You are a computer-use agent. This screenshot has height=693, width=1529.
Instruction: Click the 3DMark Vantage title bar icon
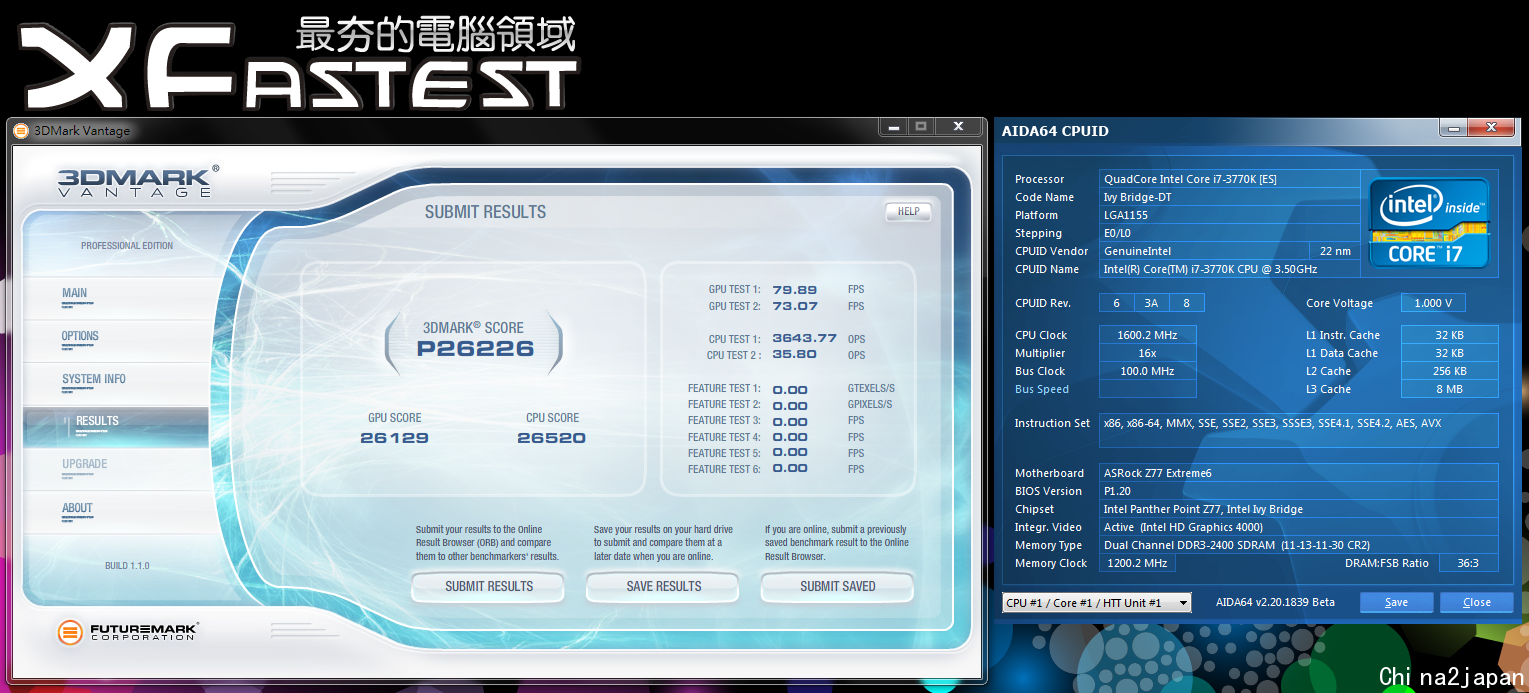[20, 131]
